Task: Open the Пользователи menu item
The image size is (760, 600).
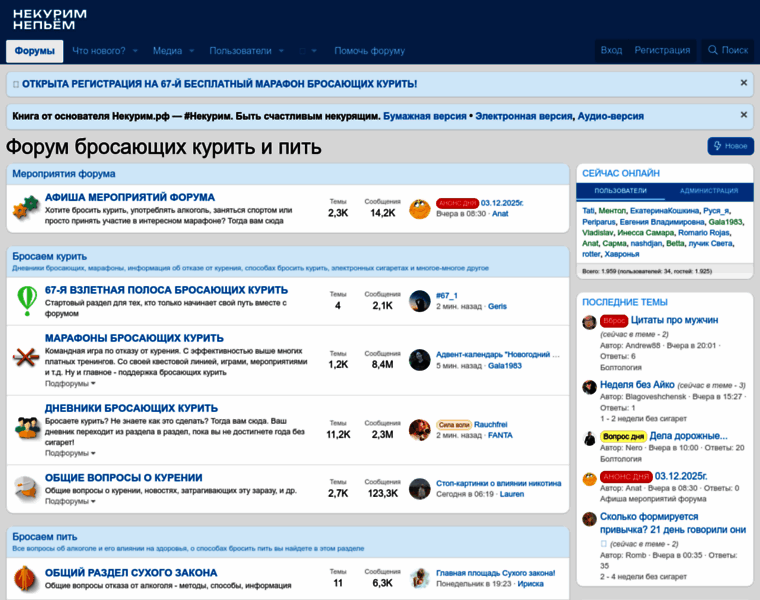Action: point(240,51)
